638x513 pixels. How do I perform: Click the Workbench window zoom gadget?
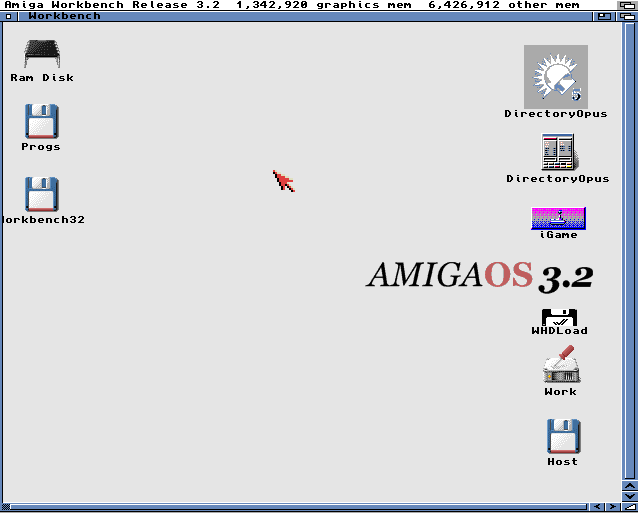tap(604, 17)
